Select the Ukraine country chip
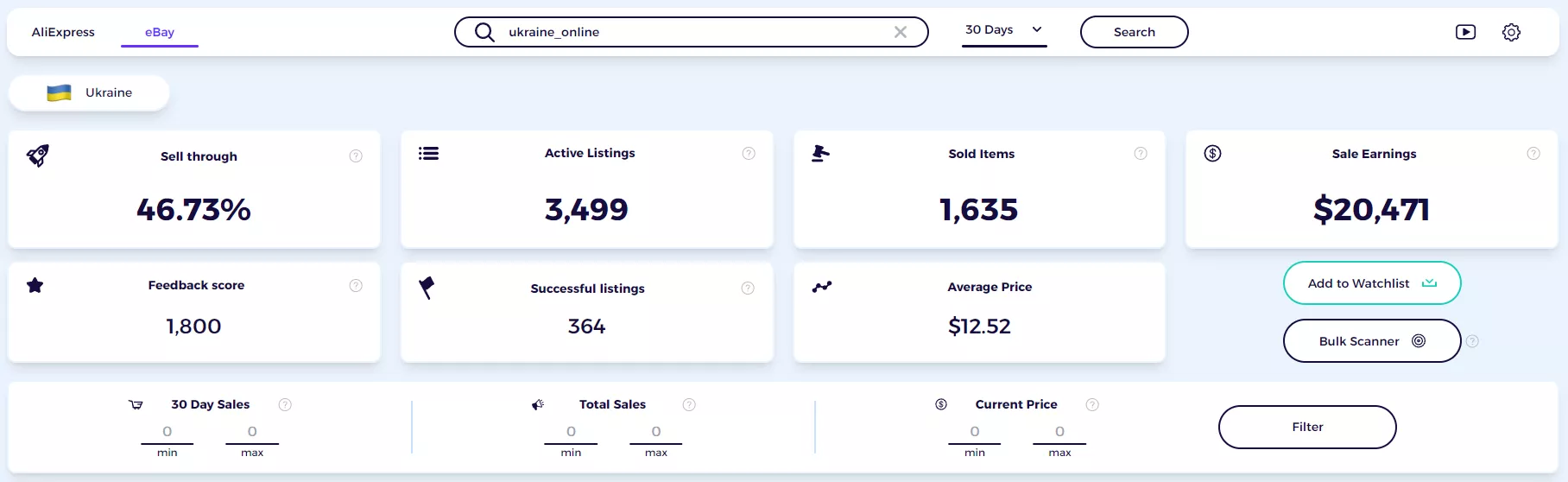 89,93
